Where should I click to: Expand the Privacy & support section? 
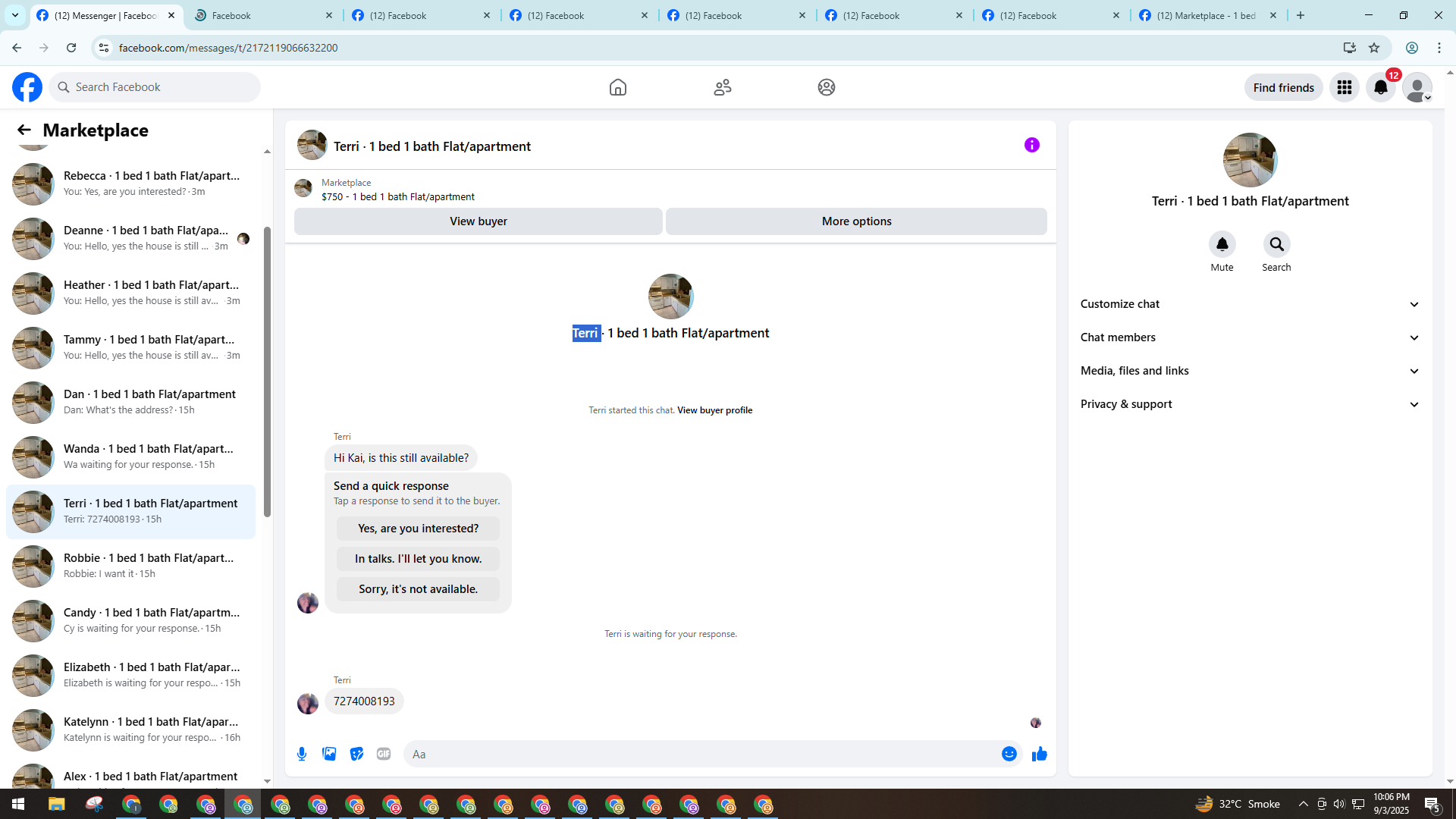(x=1250, y=404)
